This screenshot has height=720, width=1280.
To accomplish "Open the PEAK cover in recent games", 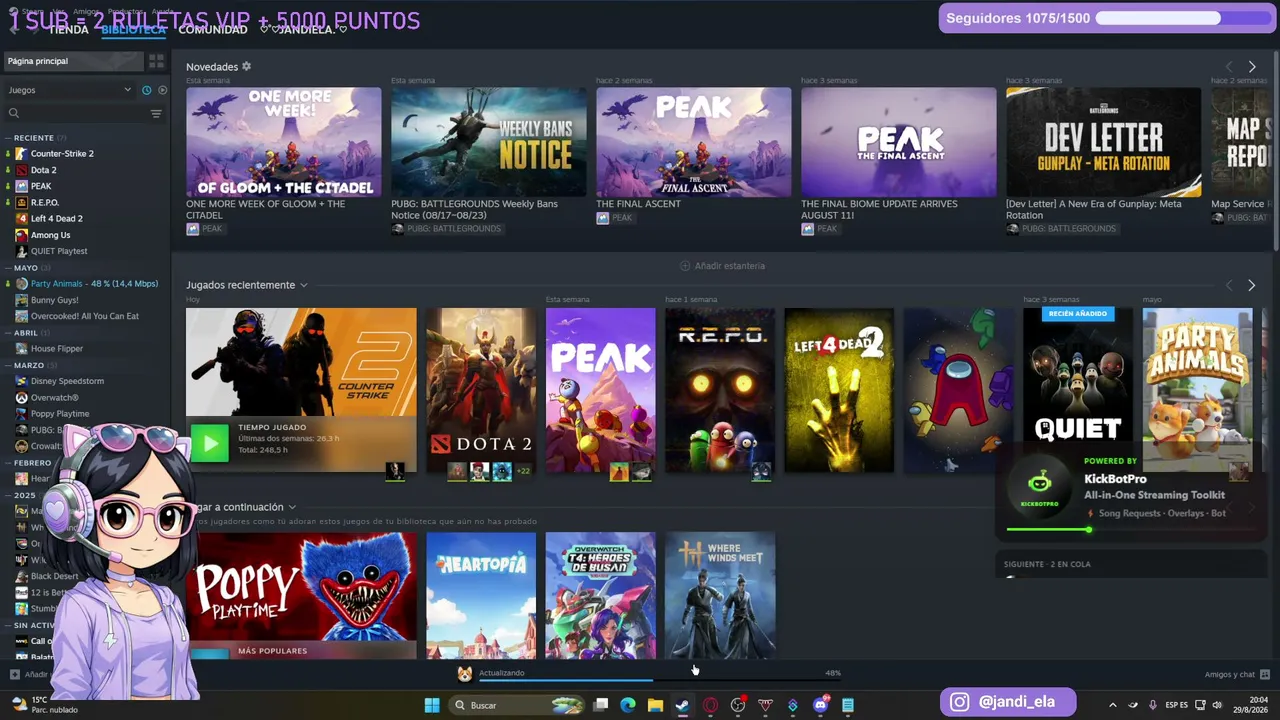I will [x=601, y=389].
